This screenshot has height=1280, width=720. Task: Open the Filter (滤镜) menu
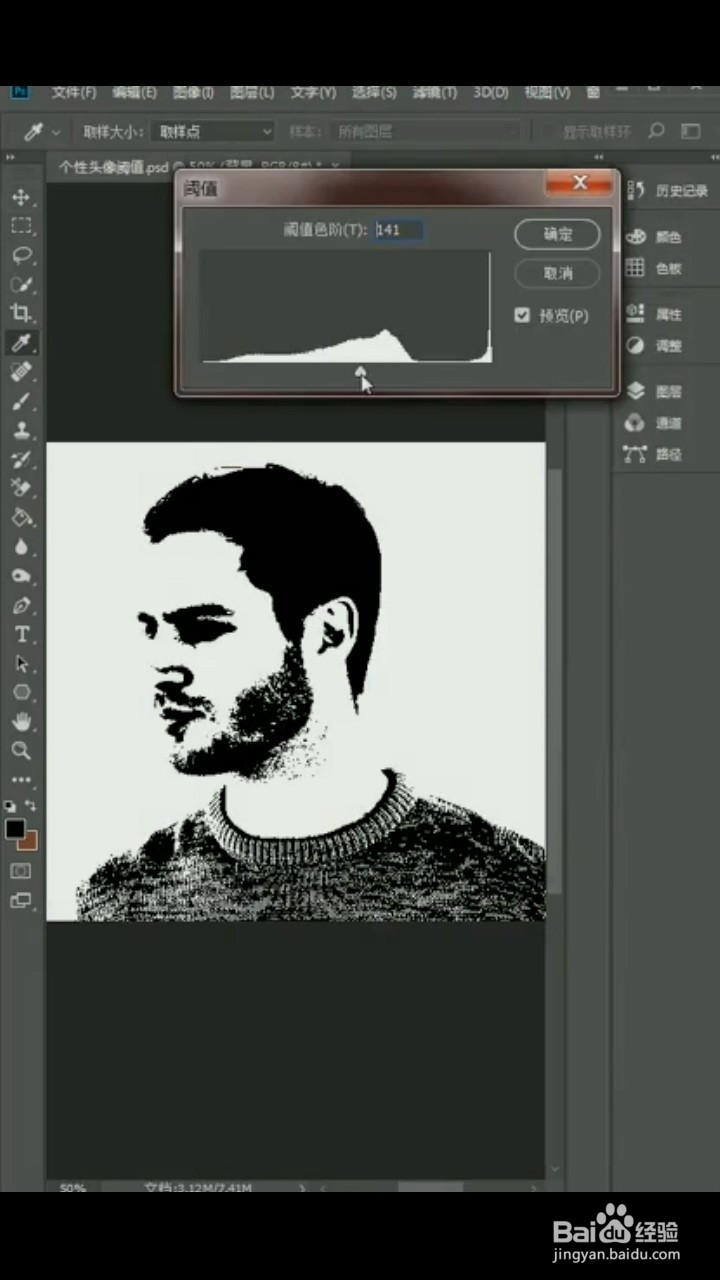point(435,92)
